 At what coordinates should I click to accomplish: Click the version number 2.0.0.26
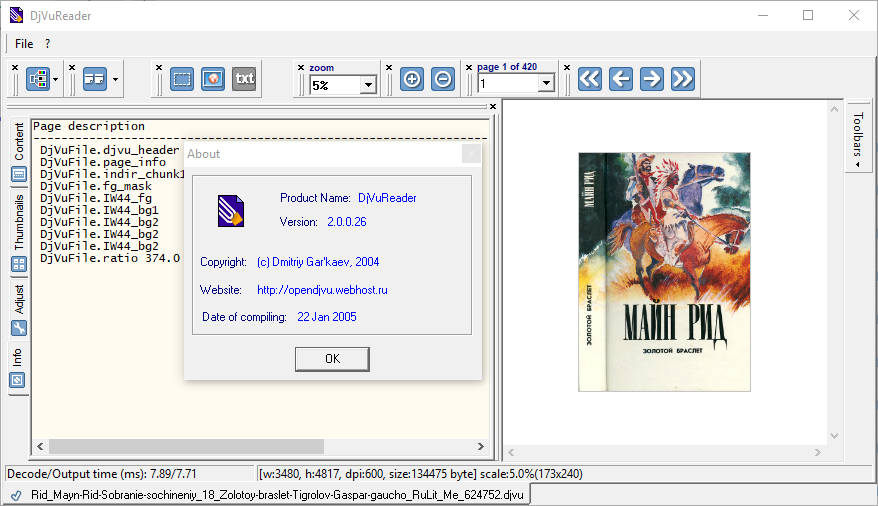click(x=347, y=222)
